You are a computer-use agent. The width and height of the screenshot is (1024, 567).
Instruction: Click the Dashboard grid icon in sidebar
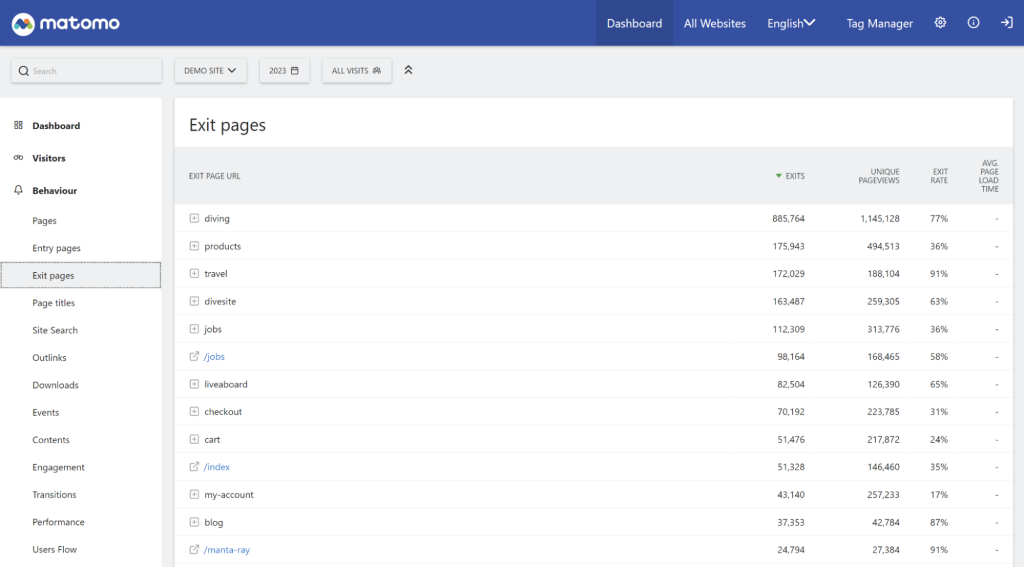pyautogui.click(x=18, y=125)
